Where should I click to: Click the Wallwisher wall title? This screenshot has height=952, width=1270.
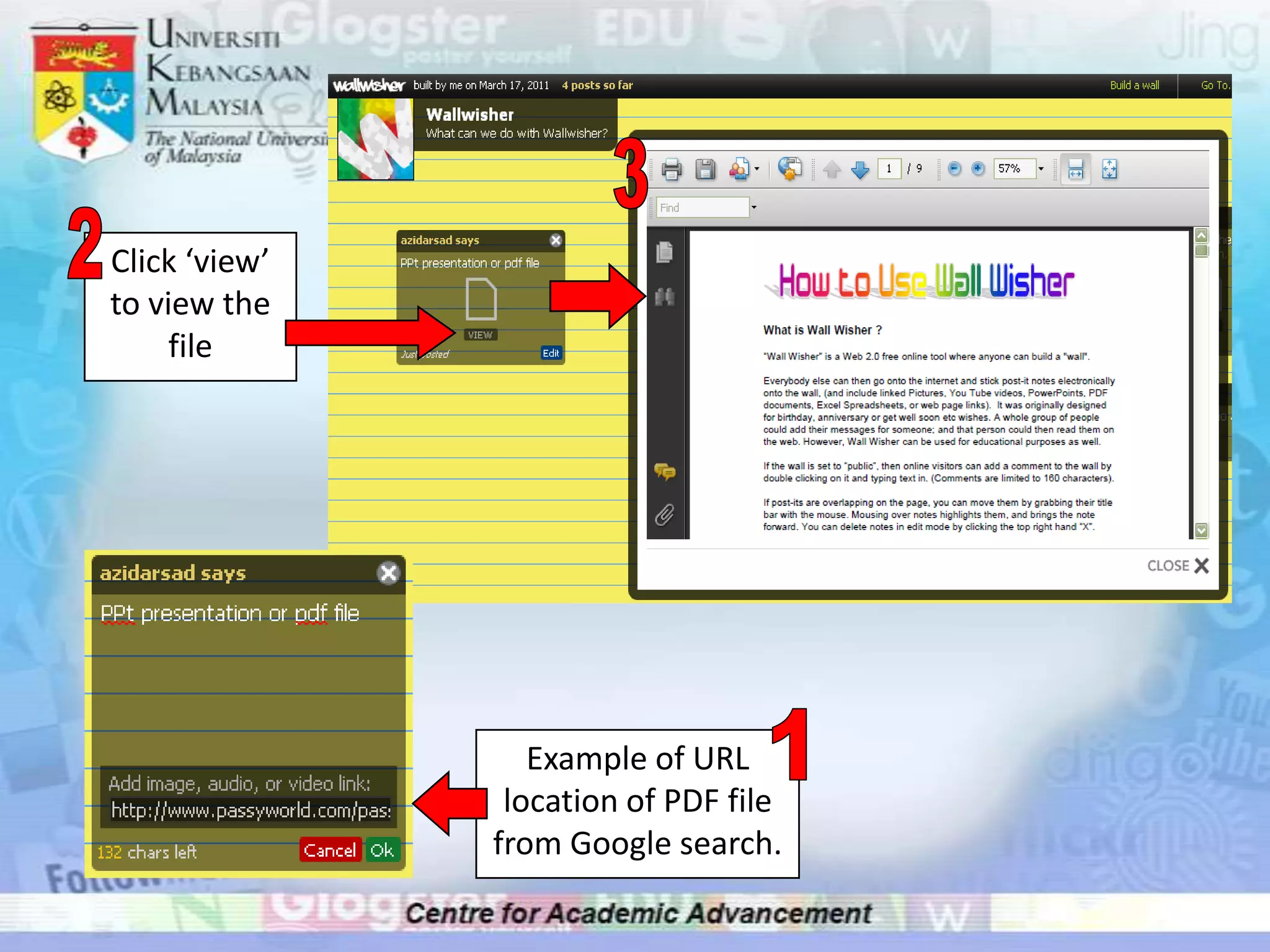tap(470, 115)
